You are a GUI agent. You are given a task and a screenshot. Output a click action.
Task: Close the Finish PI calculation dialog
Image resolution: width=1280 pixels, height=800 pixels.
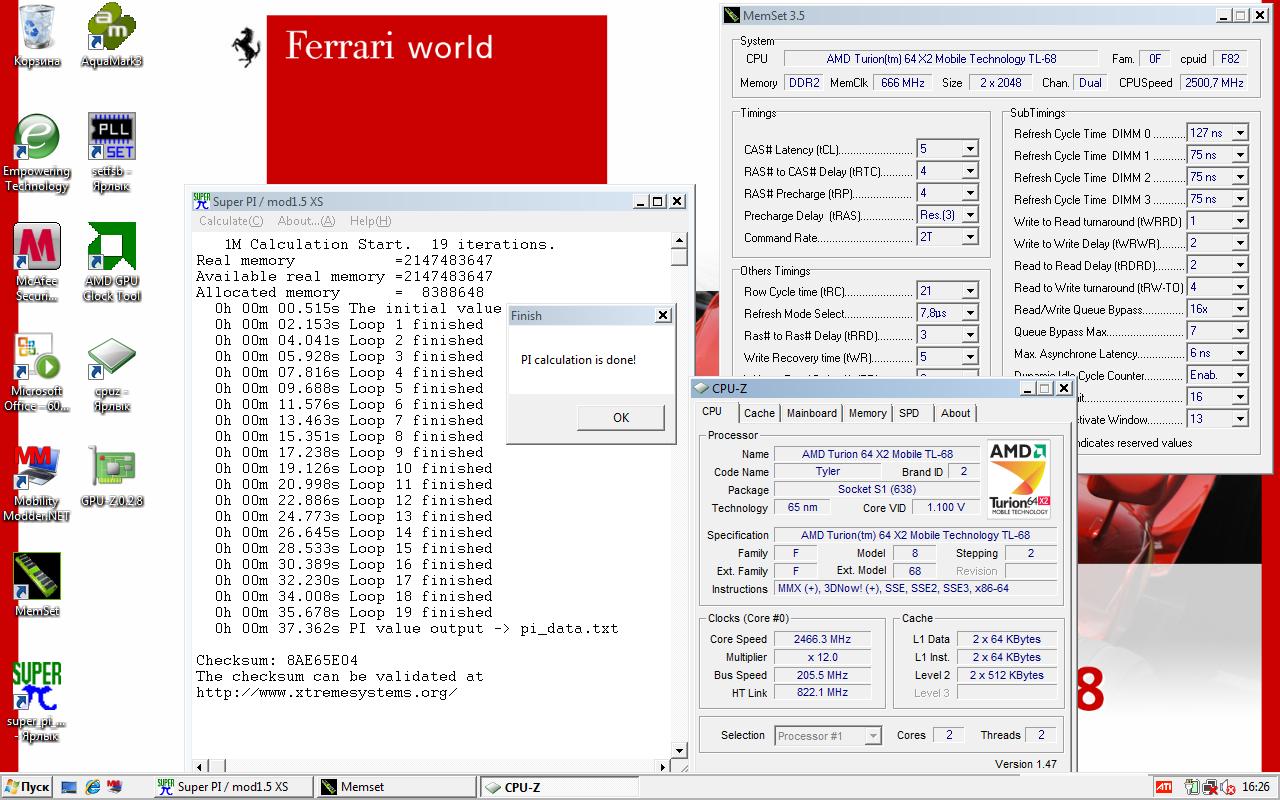point(662,315)
